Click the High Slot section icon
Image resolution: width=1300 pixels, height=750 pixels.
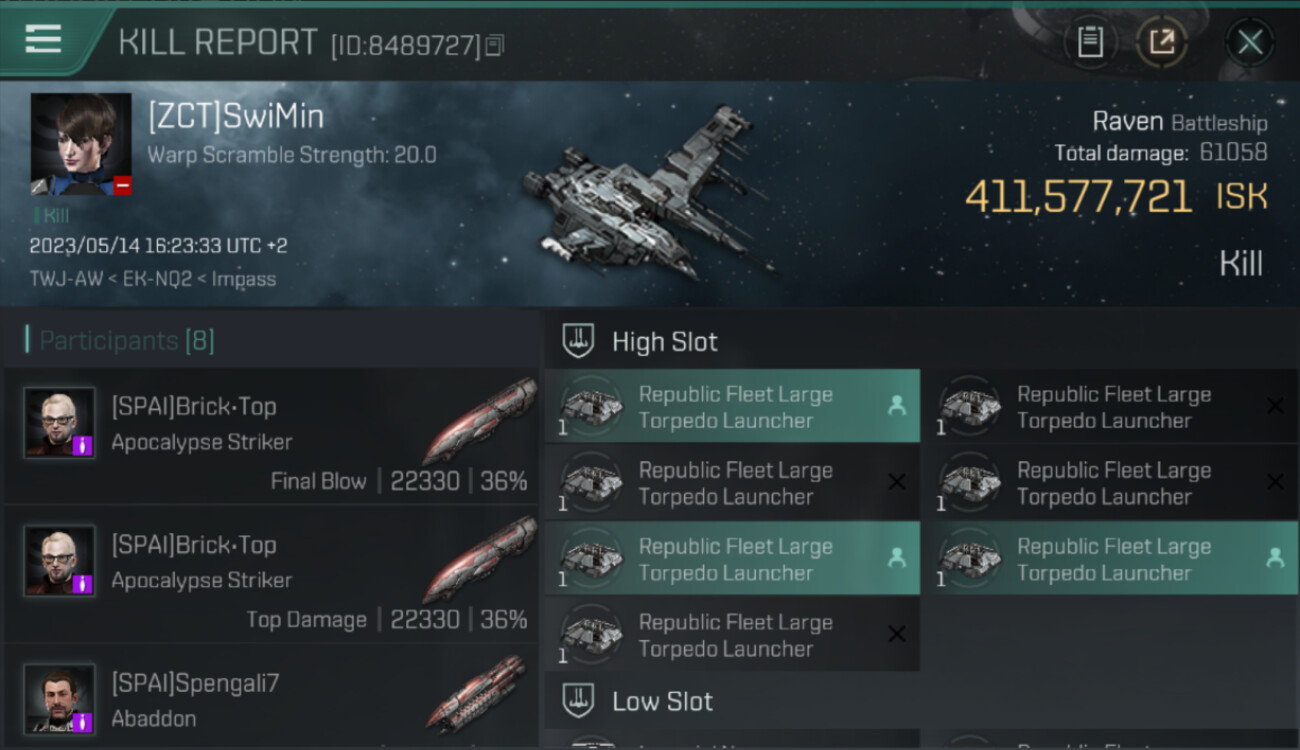[579, 341]
